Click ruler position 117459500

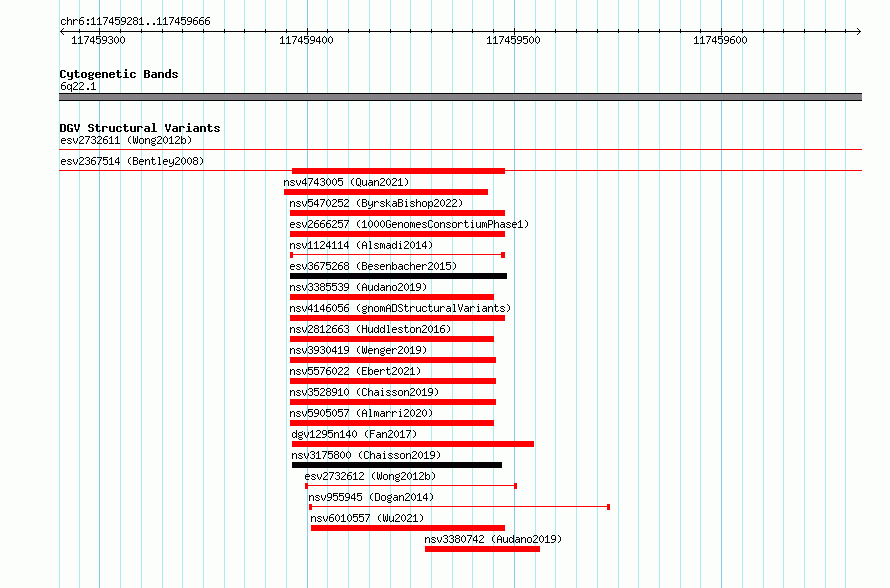514,40
